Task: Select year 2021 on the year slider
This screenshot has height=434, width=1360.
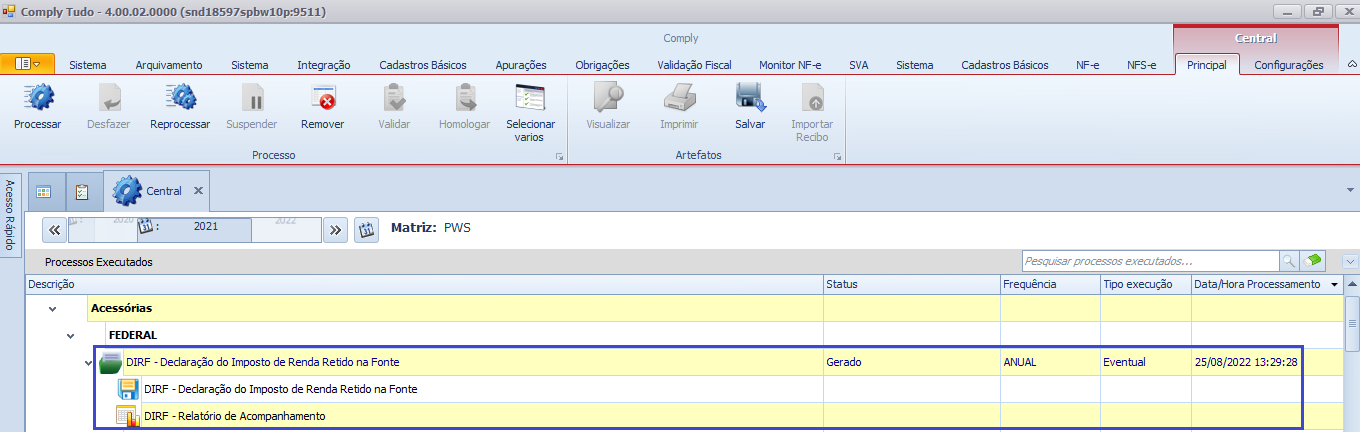Action: [x=205, y=227]
